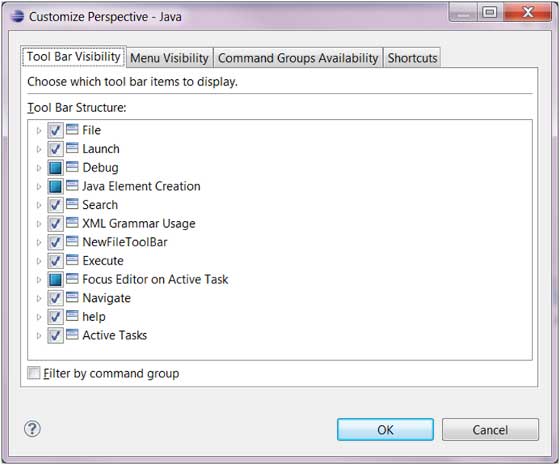Uncheck the Navigate toolbar checkbox

(x=55, y=298)
